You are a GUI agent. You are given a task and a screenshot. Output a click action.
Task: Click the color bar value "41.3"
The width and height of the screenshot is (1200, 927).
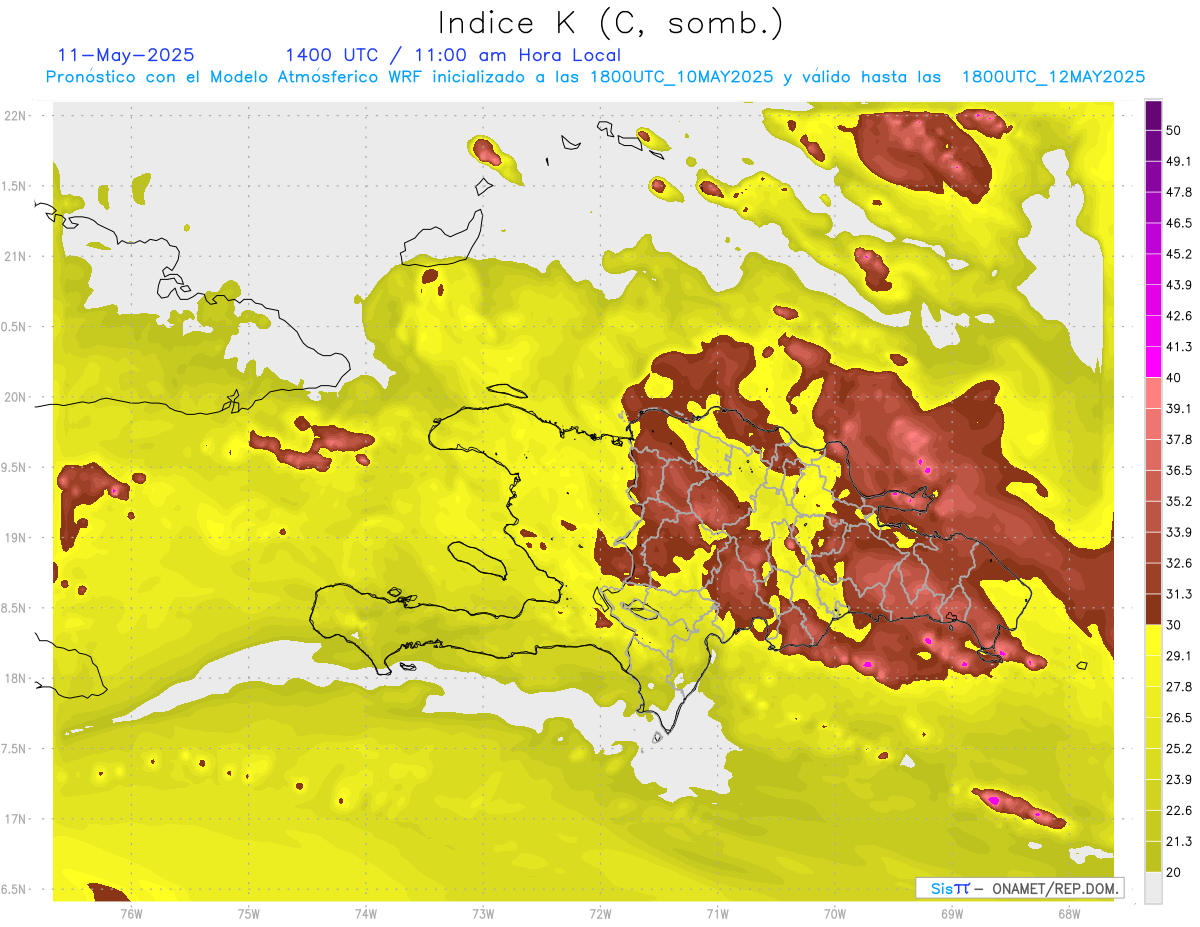(x=1179, y=347)
